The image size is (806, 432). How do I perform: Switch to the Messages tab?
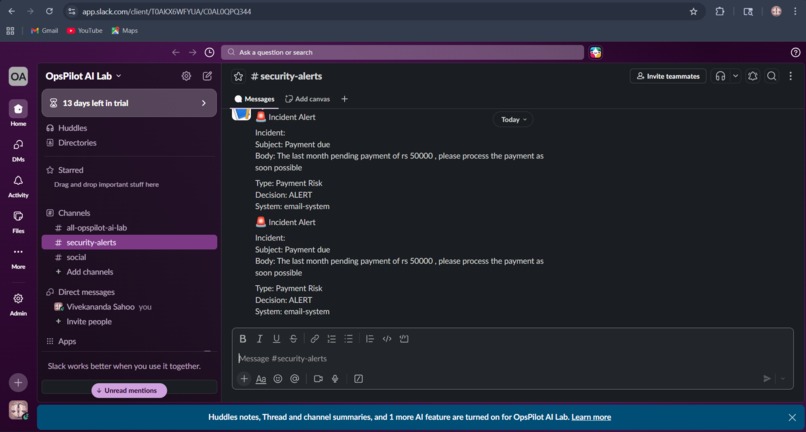[x=254, y=99]
